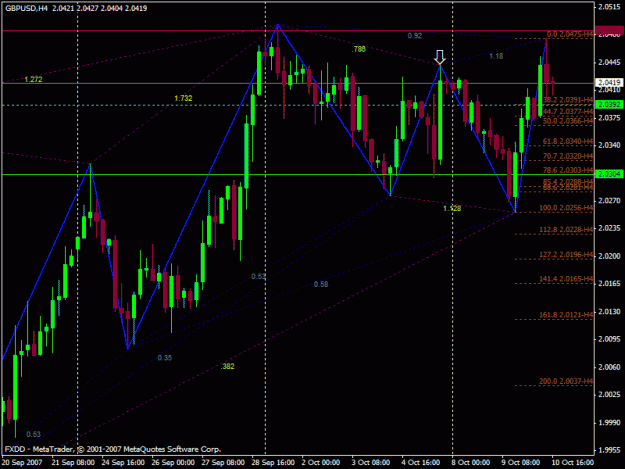Click the 61.8 2.0340-H4 Fibonacci label
Image resolution: width=625 pixels, height=469 pixels.
pos(568,141)
